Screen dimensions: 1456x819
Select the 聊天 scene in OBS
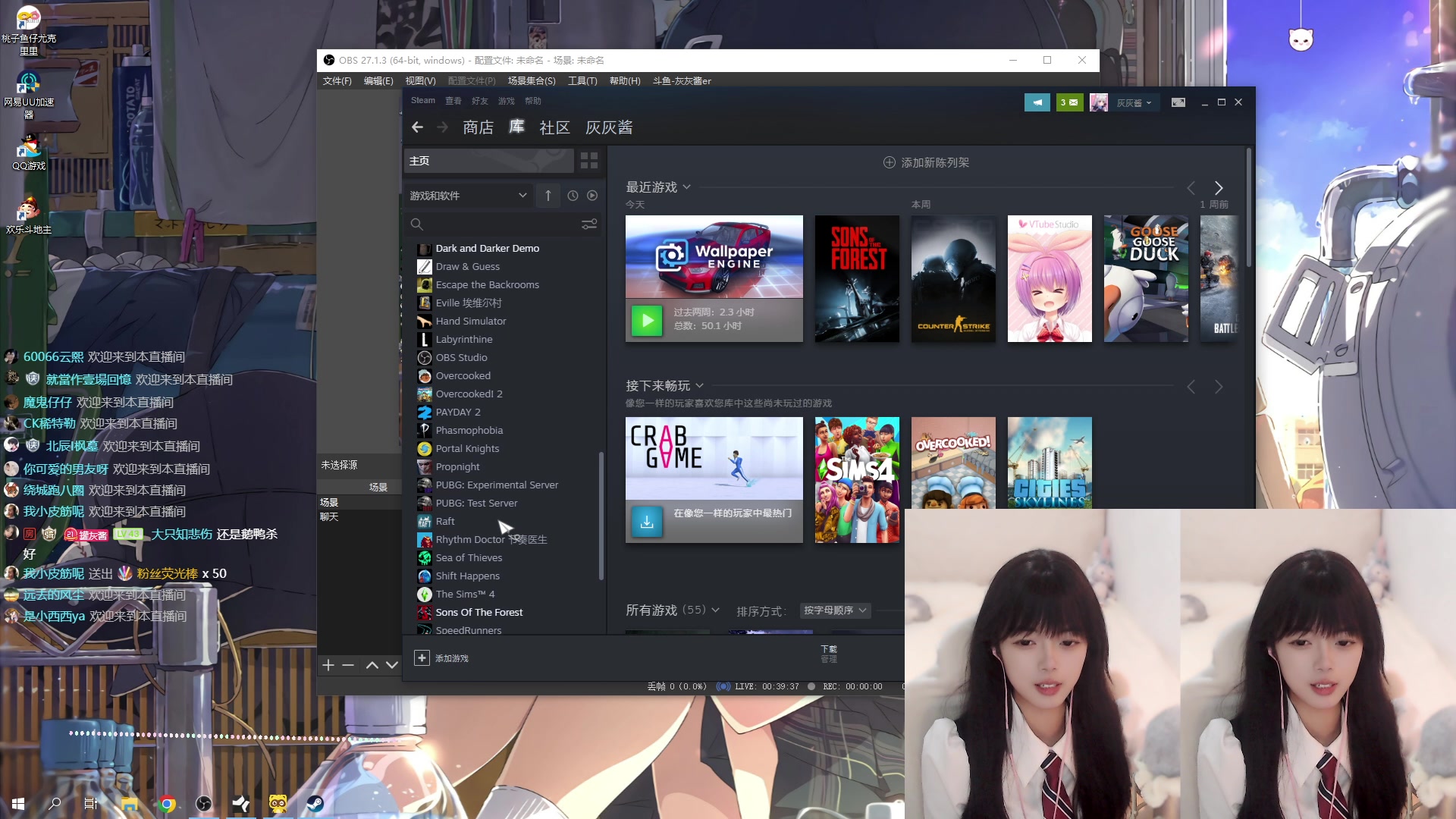(329, 517)
